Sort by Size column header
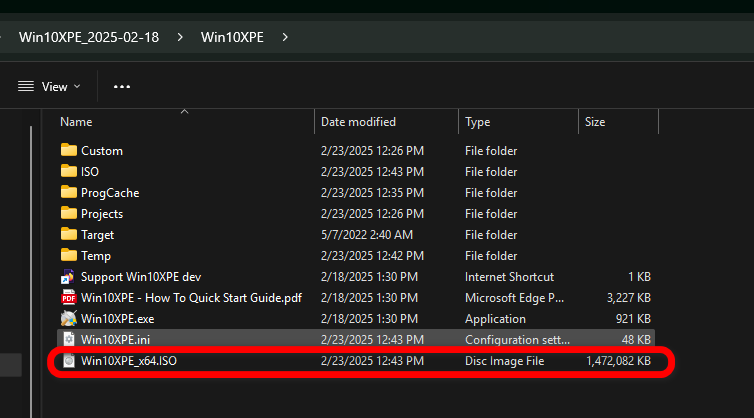The height and width of the screenshot is (418, 754). coord(595,122)
